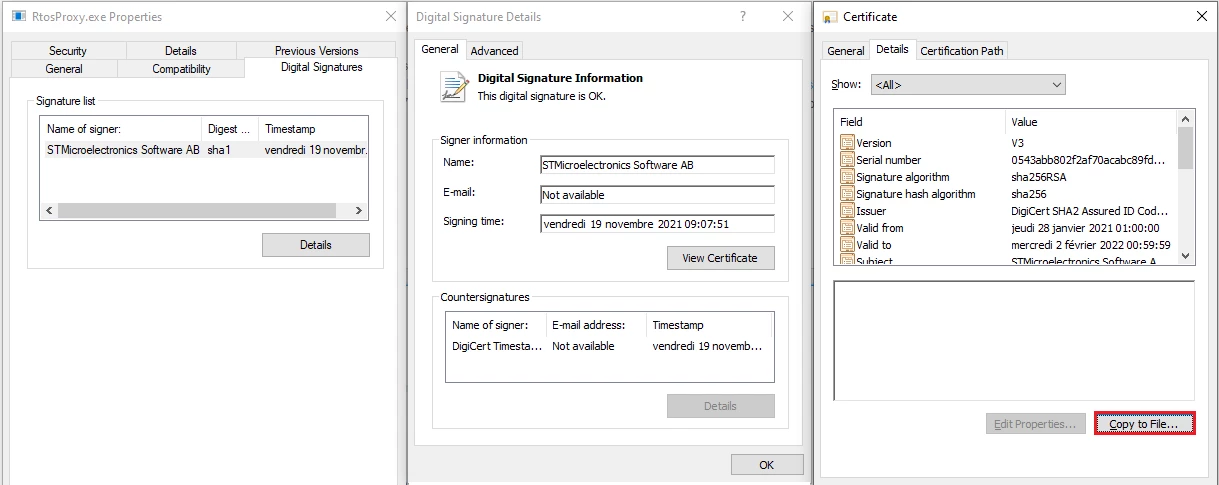Click the Copy to File button
This screenshot has width=1219, height=485.
(1144, 424)
